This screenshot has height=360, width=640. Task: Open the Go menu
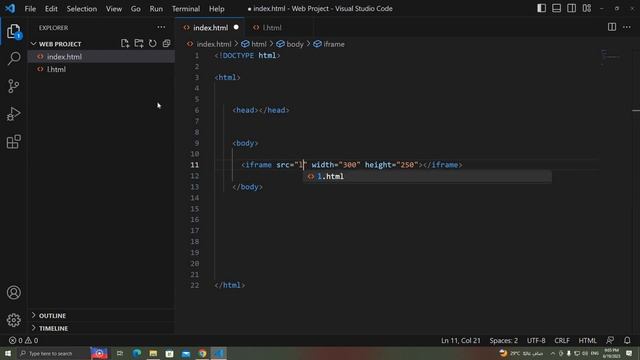pos(136,9)
